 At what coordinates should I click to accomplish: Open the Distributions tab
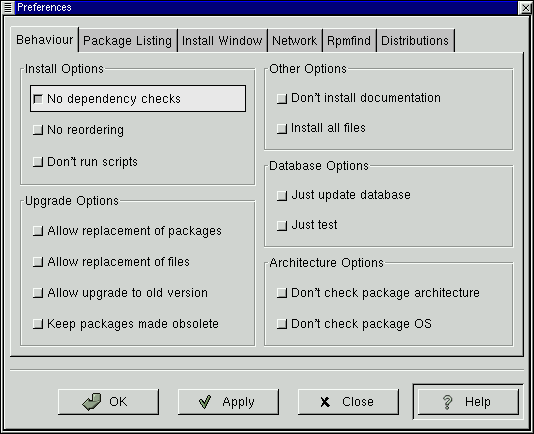(x=415, y=41)
